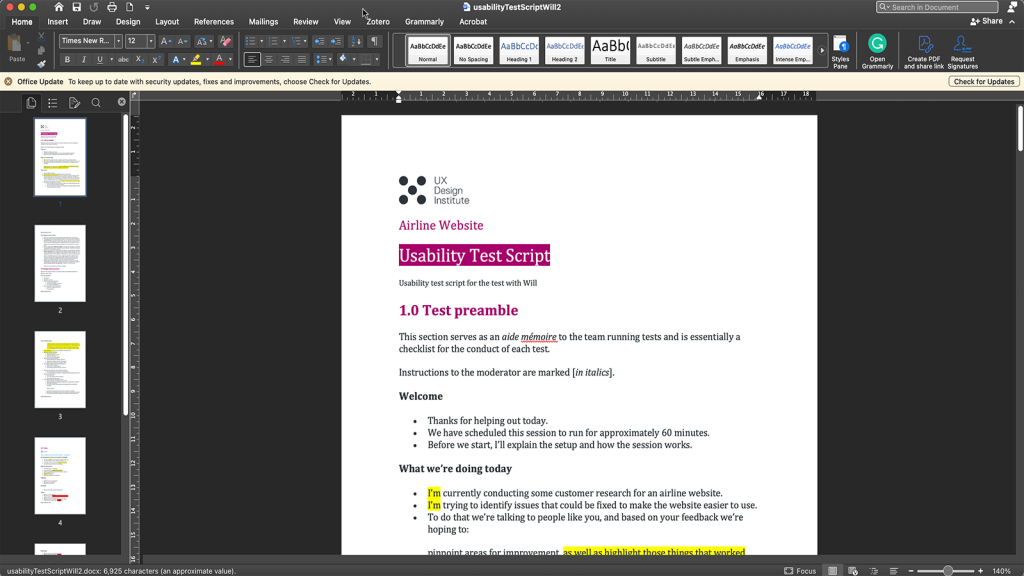Open the font size dropdown
This screenshot has width=1024, height=576.
(150, 42)
